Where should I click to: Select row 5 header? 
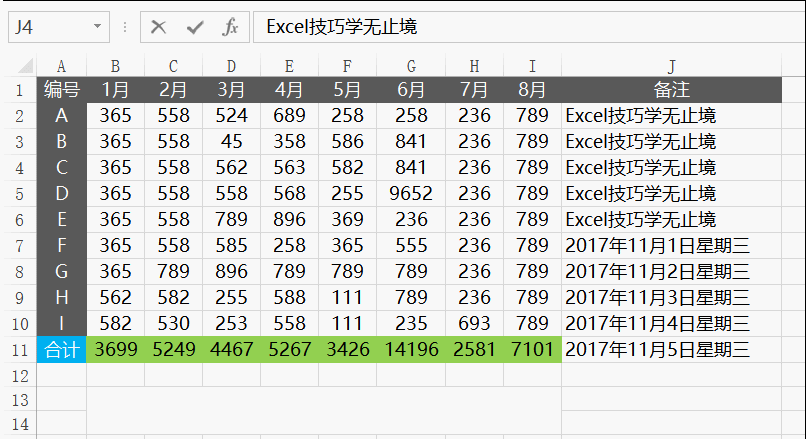(x=19, y=194)
